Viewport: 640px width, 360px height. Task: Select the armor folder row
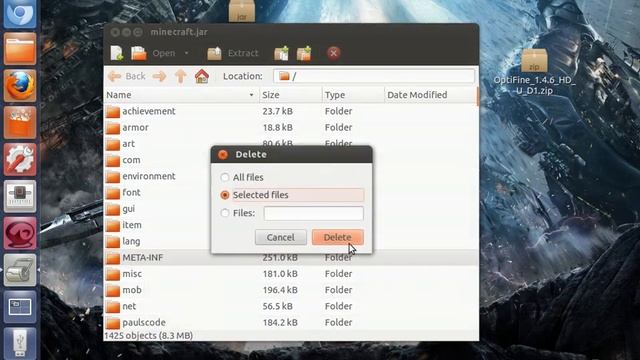coord(291,127)
